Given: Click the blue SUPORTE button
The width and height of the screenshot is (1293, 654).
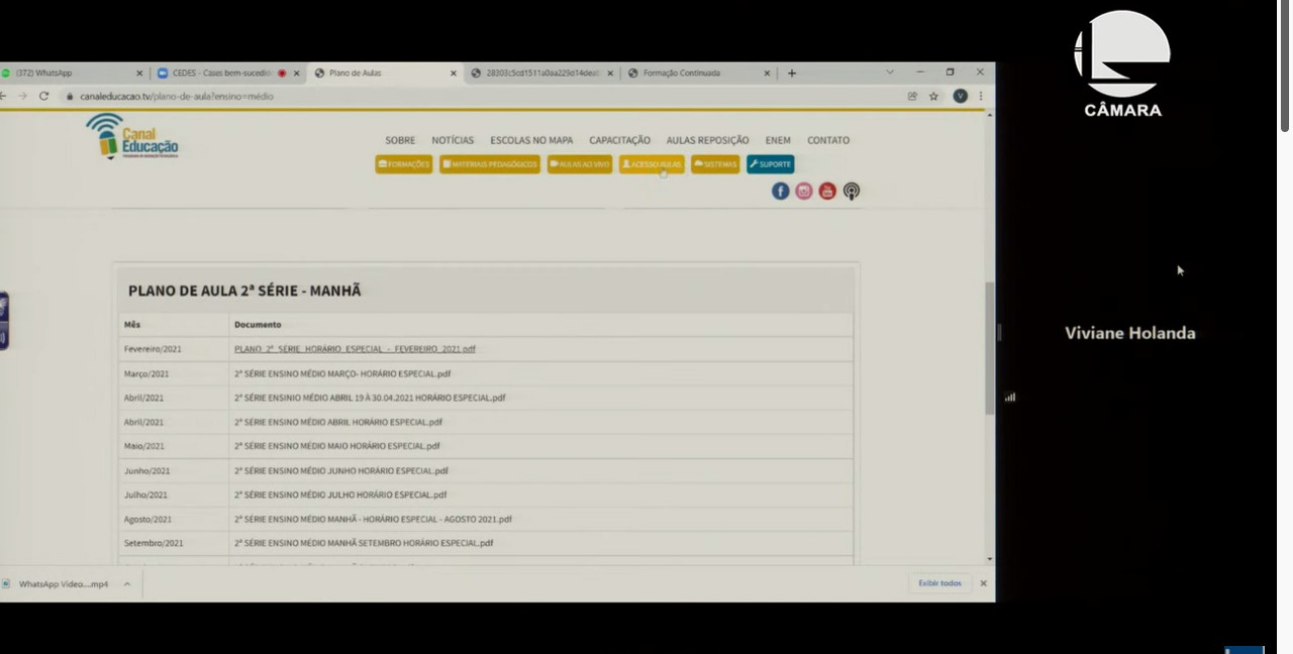Looking at the screenshot, I should coord(770,164).
